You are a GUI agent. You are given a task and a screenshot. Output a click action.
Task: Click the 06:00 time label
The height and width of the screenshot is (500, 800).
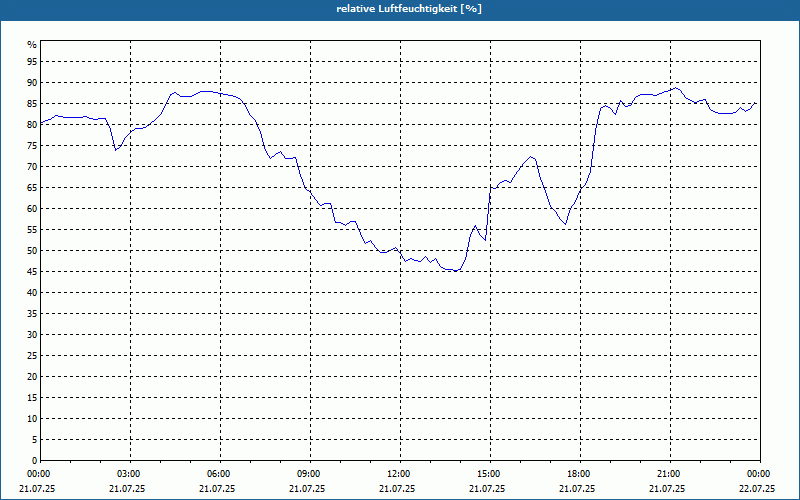pyautogui.click(x=219, y=474)
